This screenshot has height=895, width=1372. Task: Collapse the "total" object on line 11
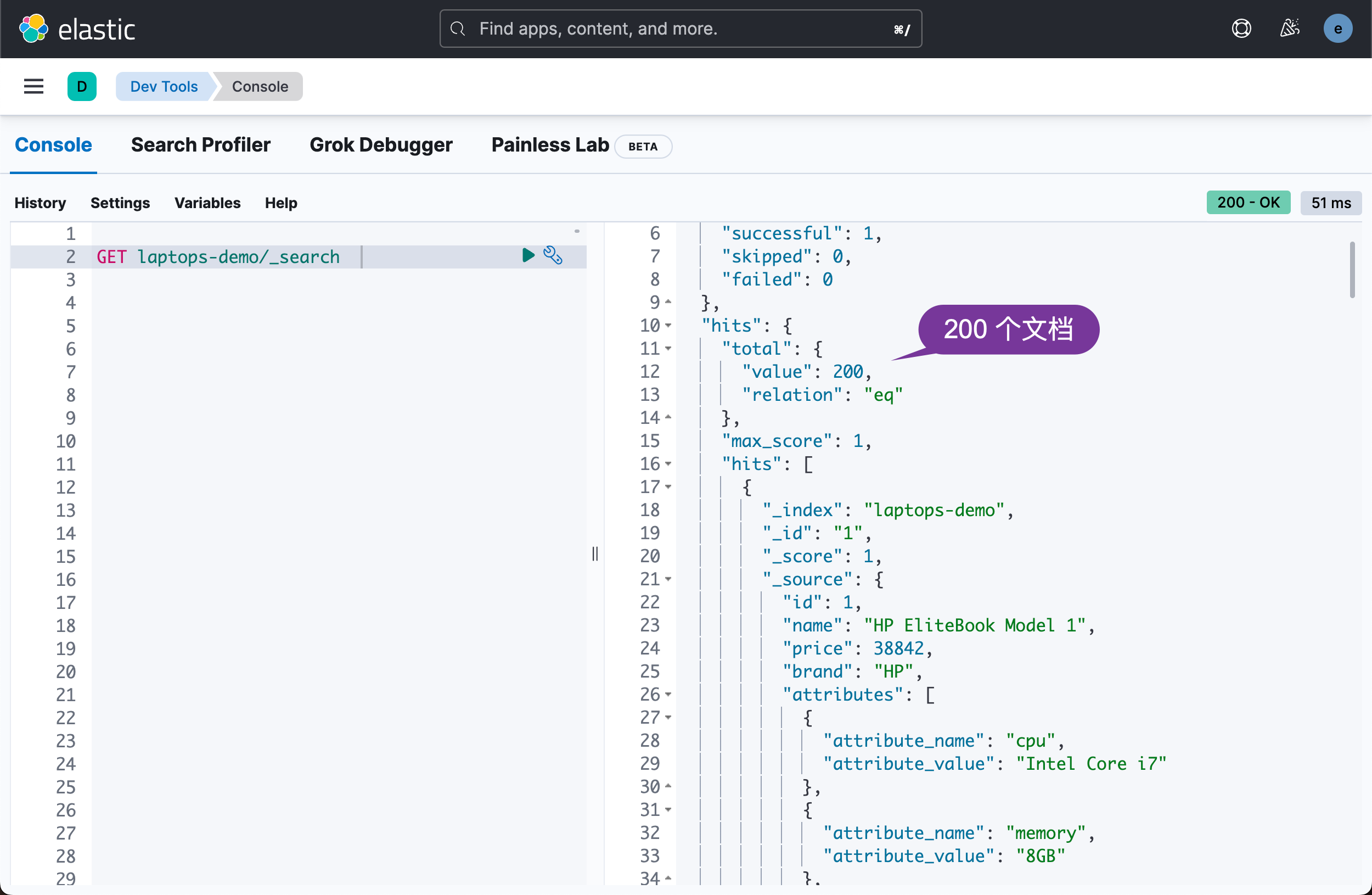click(668, 349)
